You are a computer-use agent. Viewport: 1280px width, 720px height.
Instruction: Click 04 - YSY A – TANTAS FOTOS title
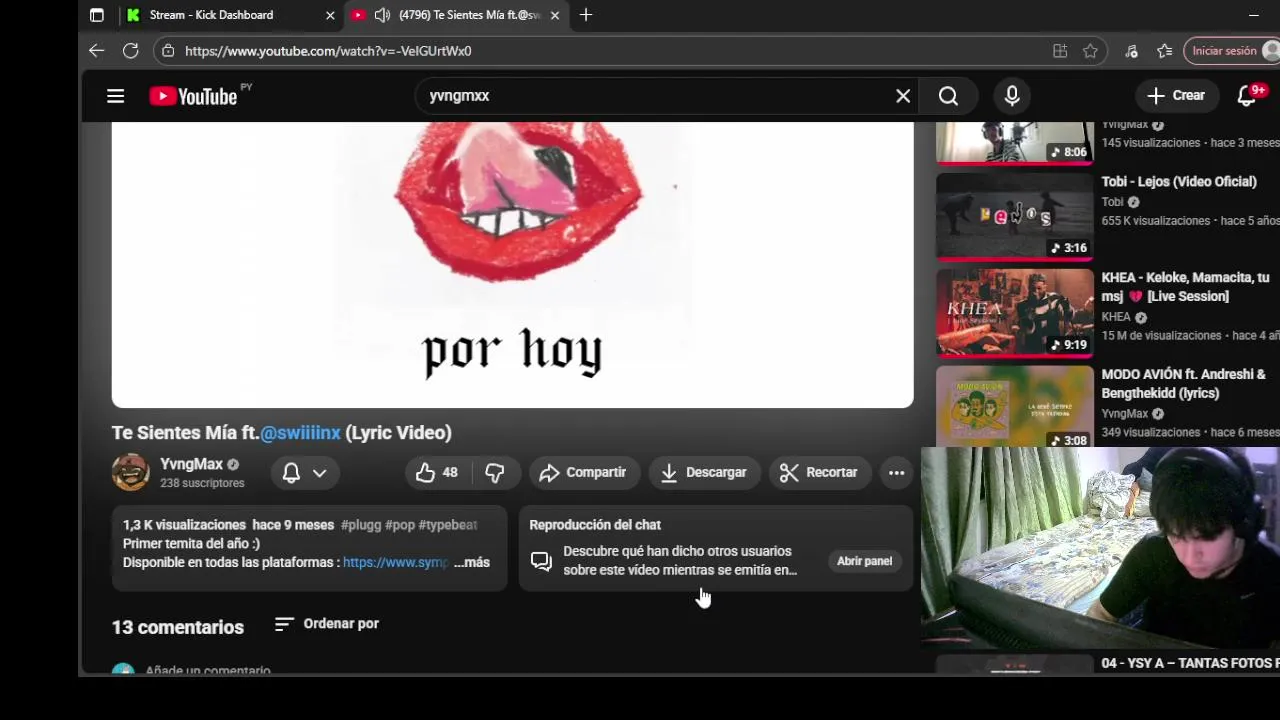point(1190,663)
